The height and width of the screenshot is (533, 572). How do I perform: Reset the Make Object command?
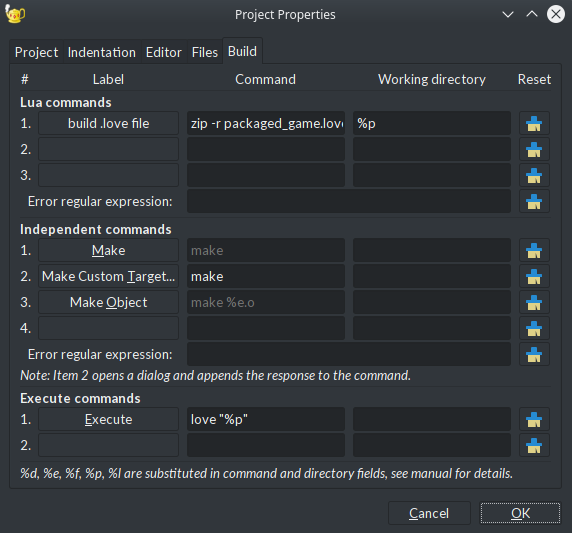coord(534,302)
